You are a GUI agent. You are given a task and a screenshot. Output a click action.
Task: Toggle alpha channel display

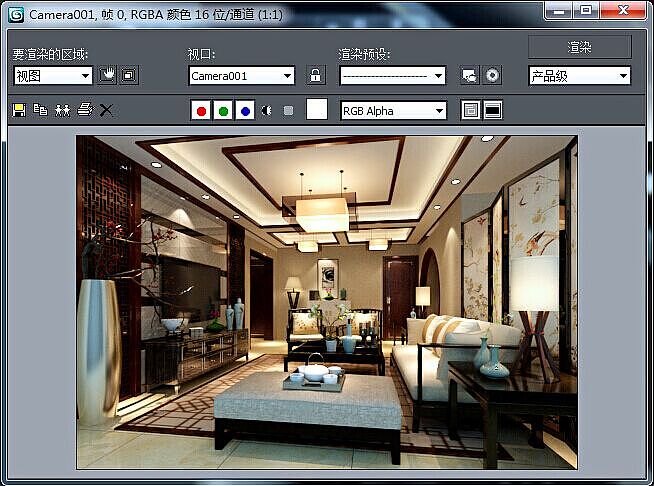(x=266, y=111)
